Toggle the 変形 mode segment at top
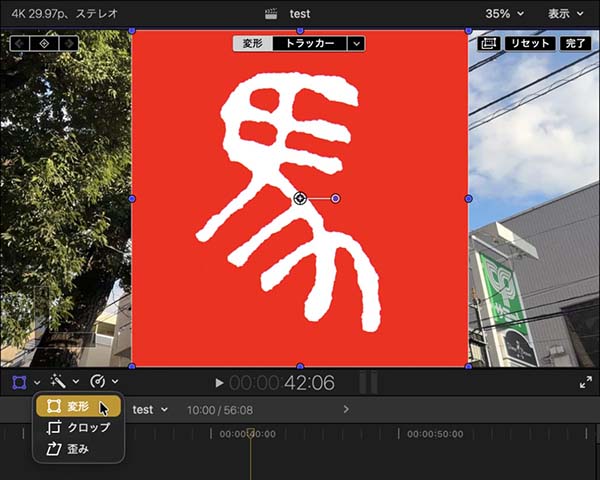This screenshot has height=480, width=600. 253,44
